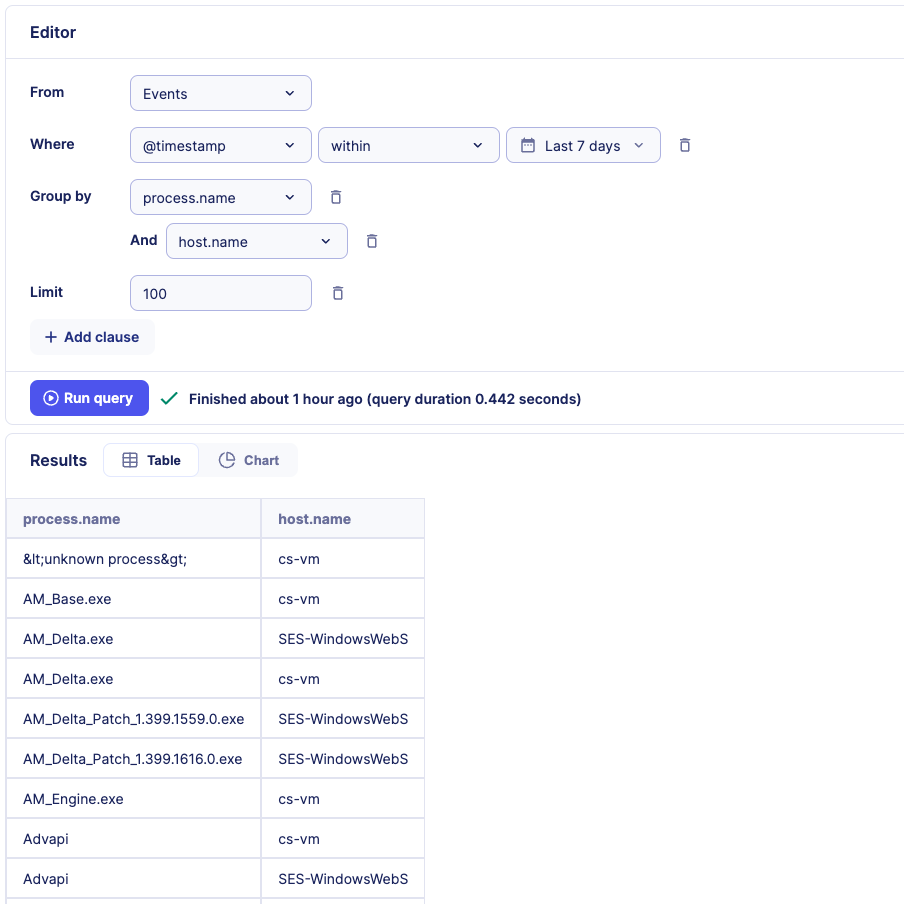
Task: Add a new clause
Action: [92, 337]
